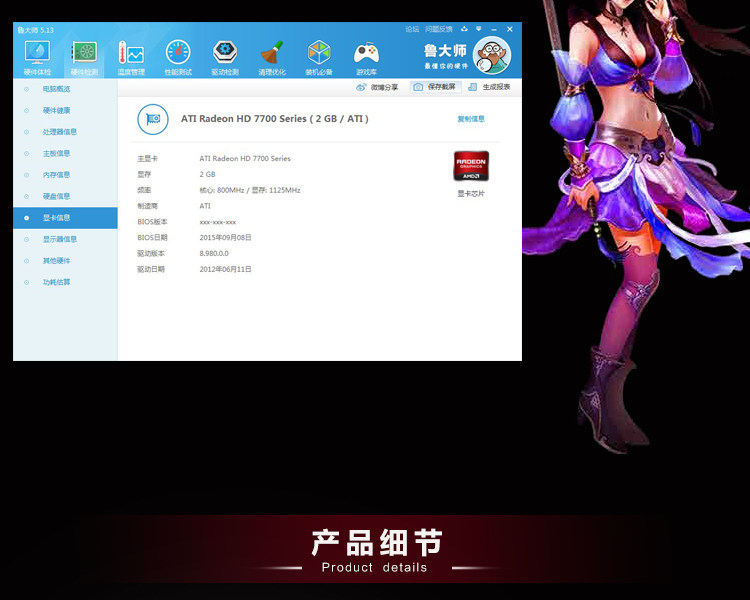The width and height of the screenshot is (750, 600).
Task: Click the 复制信息 link
Action: [x=471, y=119]
